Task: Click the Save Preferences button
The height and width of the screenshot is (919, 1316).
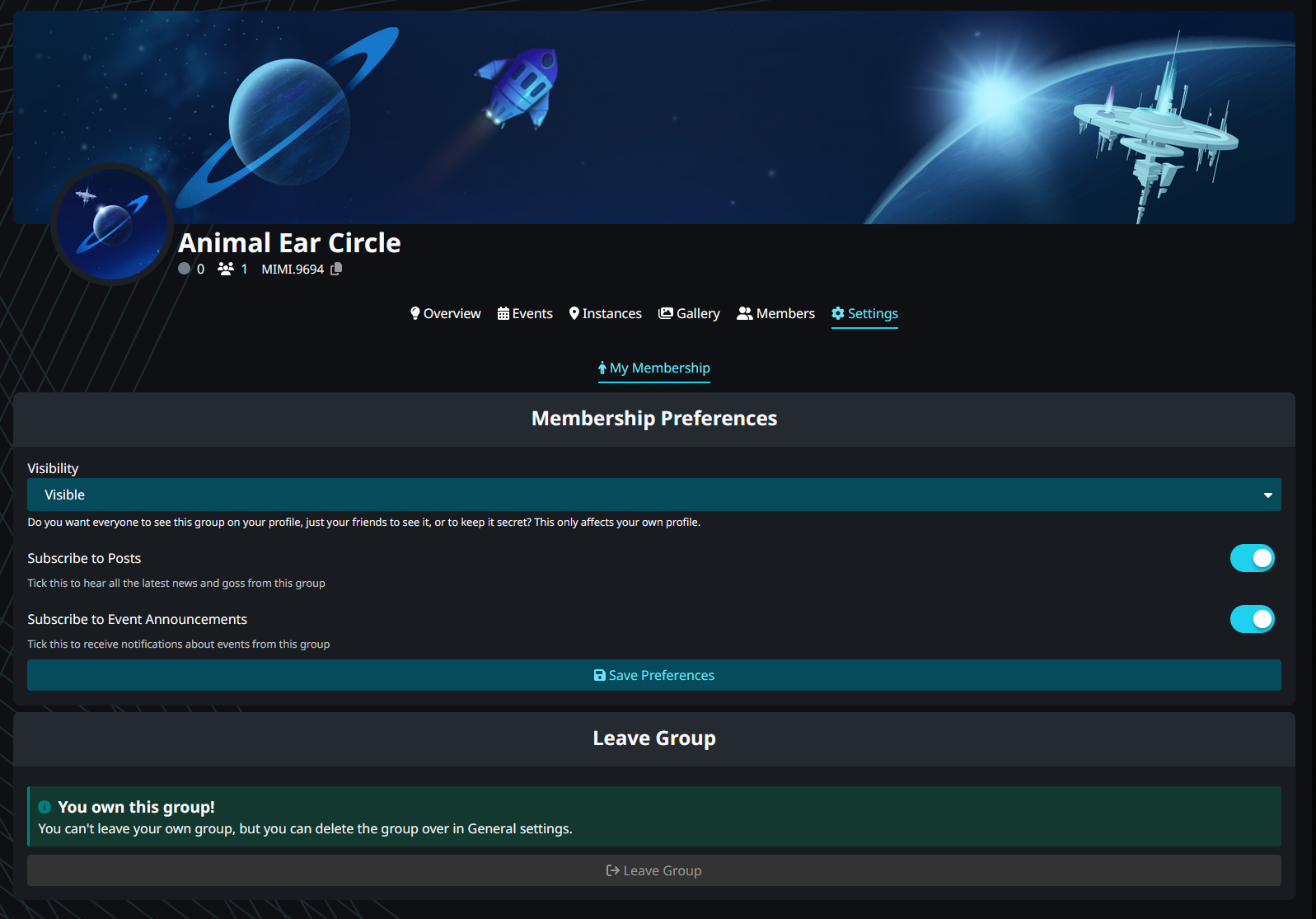Action: (x=653, y=675)
